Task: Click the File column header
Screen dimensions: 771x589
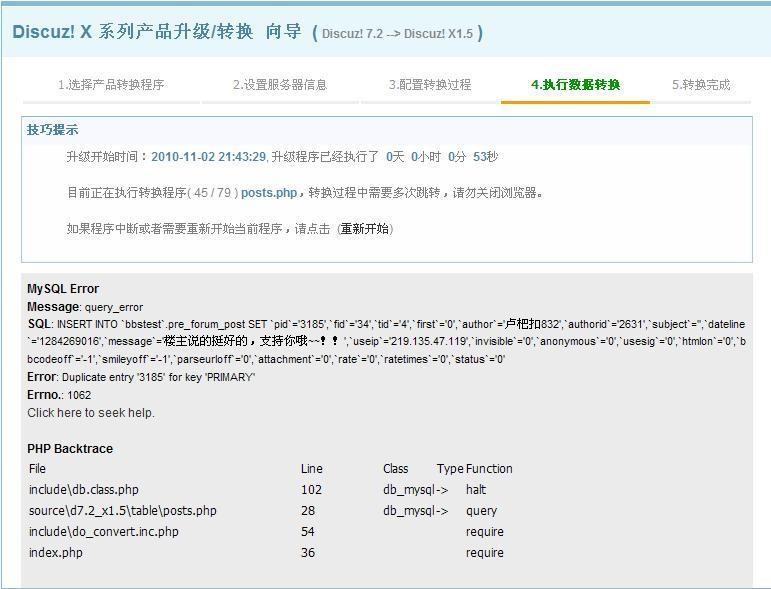Action: (x=37, y=469)
